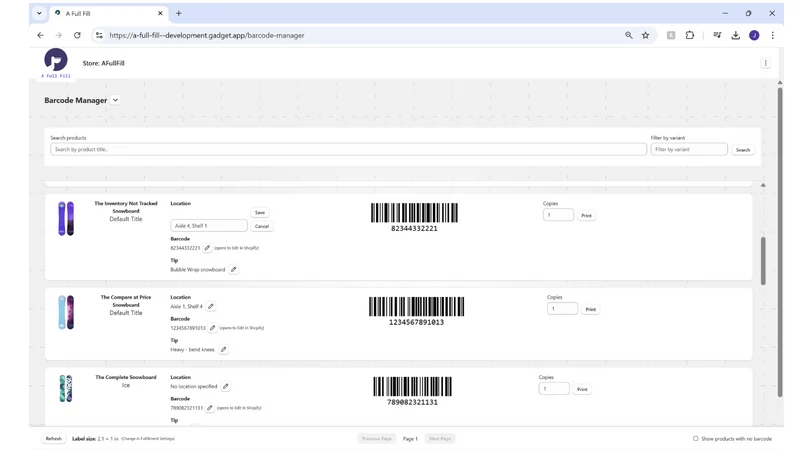Edit barcode 789082321131 pencil icon
Viewport: 800px width, 450px height.
[x=210, y=408]
